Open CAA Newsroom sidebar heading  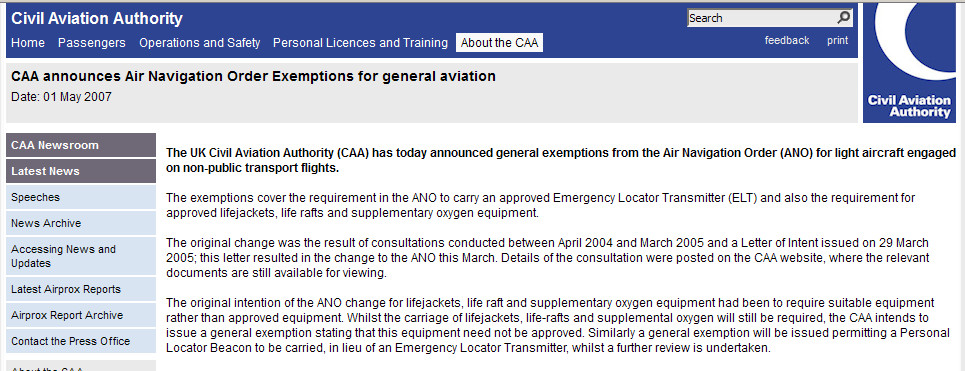81,145
